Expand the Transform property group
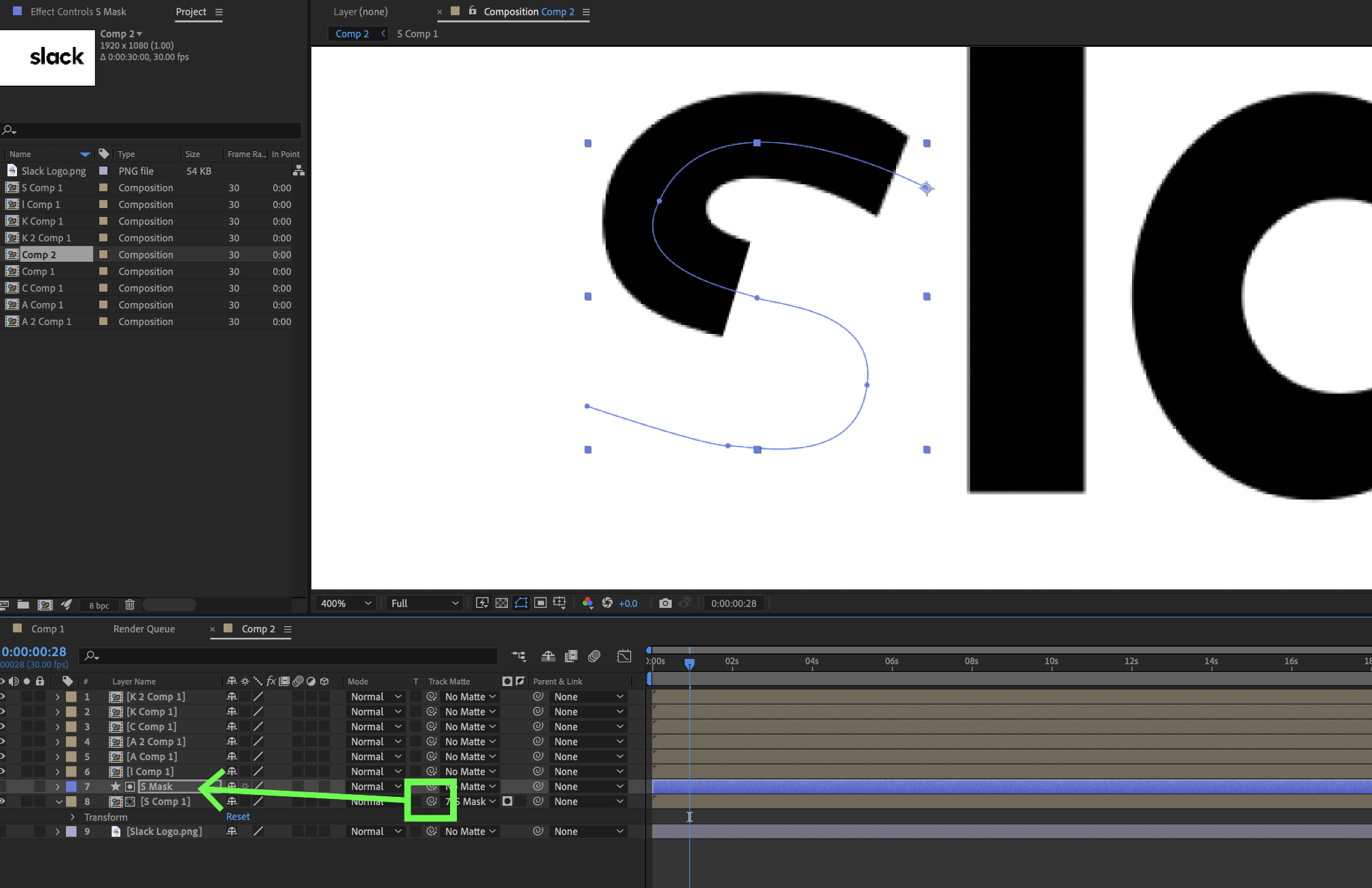 [x=73, y=817]
